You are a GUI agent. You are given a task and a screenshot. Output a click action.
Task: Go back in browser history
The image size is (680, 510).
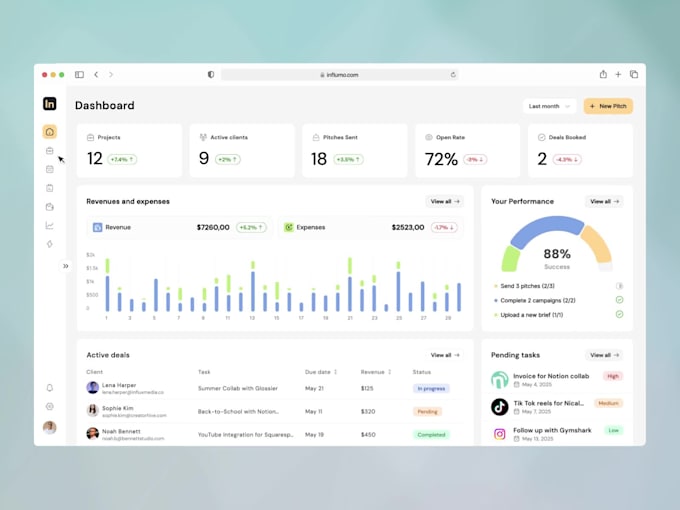[x=96, y=75]
